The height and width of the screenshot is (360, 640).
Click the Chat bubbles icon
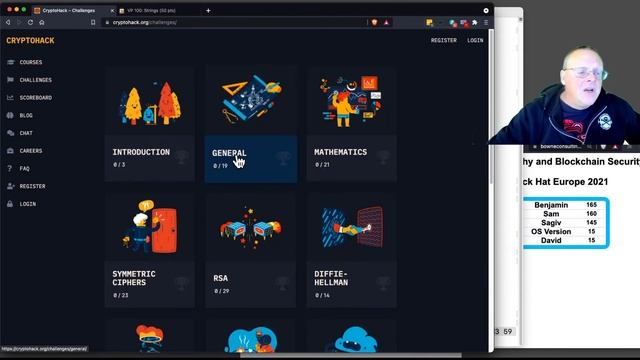11,133
